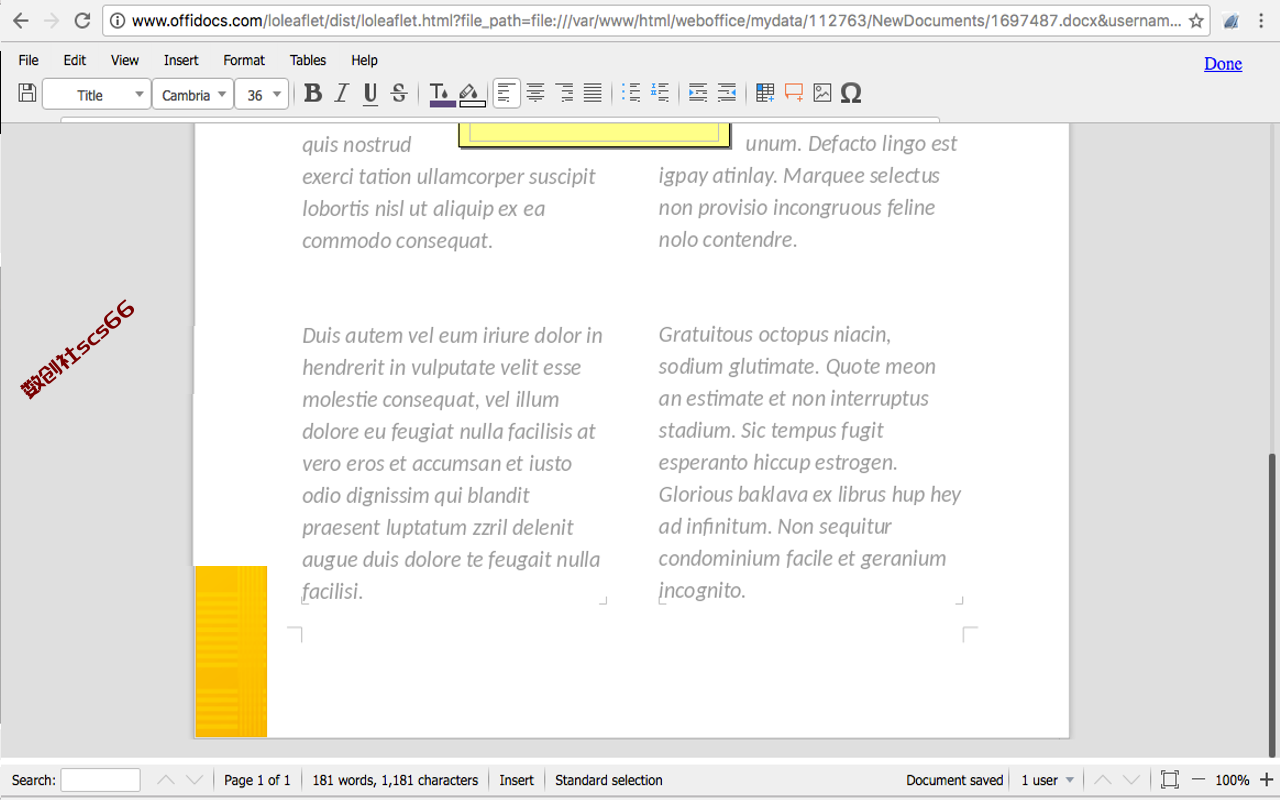Zoom out with the minus button
The width and height of the screenshot is (1280, 800).
coord(1198,780)
